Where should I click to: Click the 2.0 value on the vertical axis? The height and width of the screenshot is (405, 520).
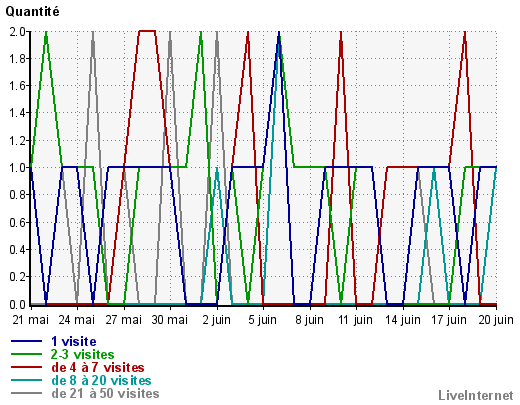coord(17,32)
